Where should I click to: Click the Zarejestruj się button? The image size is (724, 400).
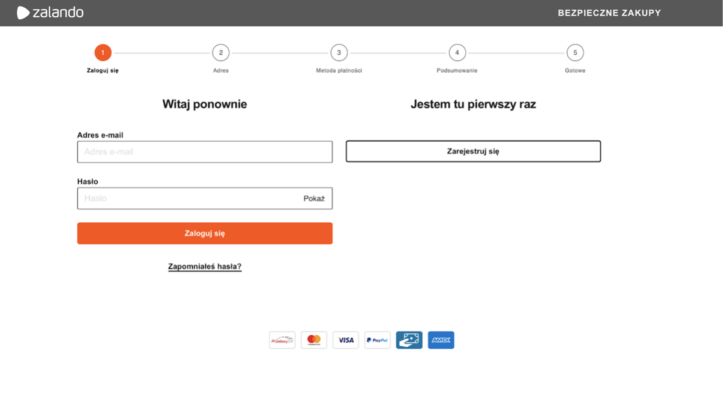click(473, 152)
